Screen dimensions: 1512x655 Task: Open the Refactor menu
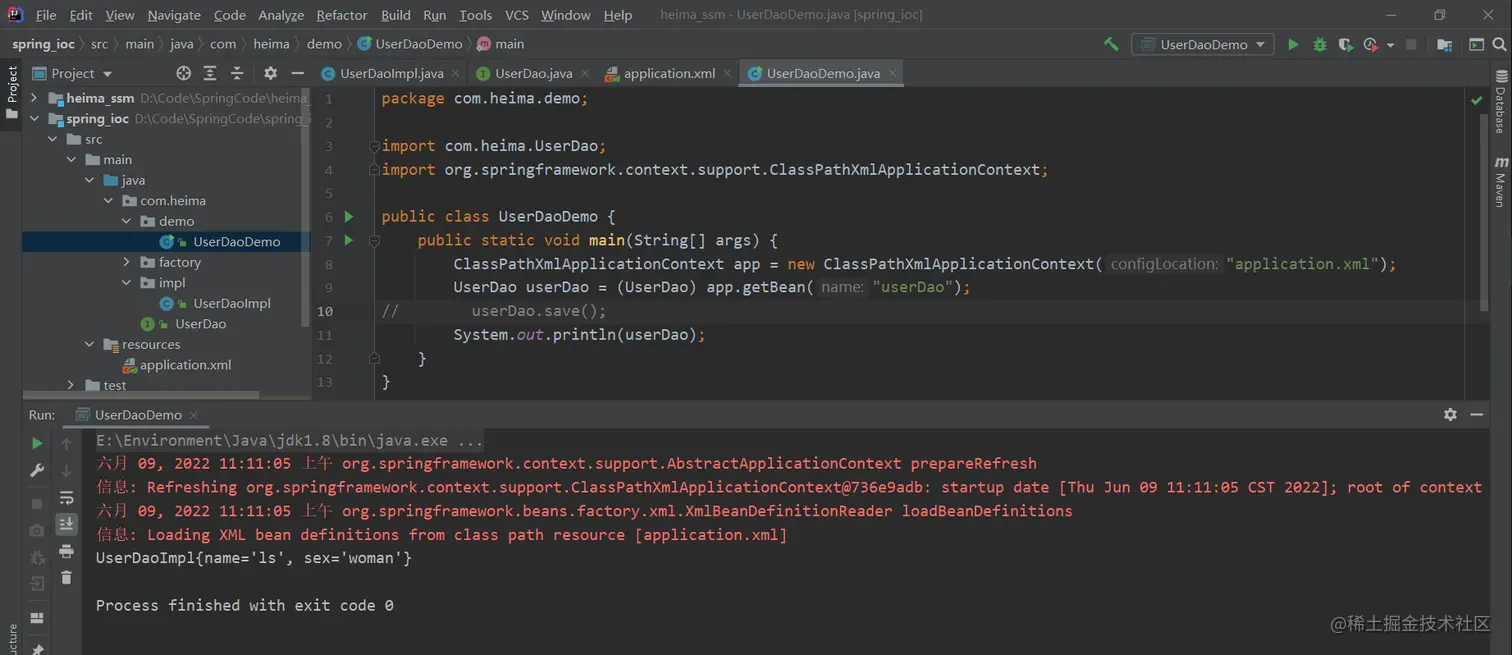click(x=342, y=15)
